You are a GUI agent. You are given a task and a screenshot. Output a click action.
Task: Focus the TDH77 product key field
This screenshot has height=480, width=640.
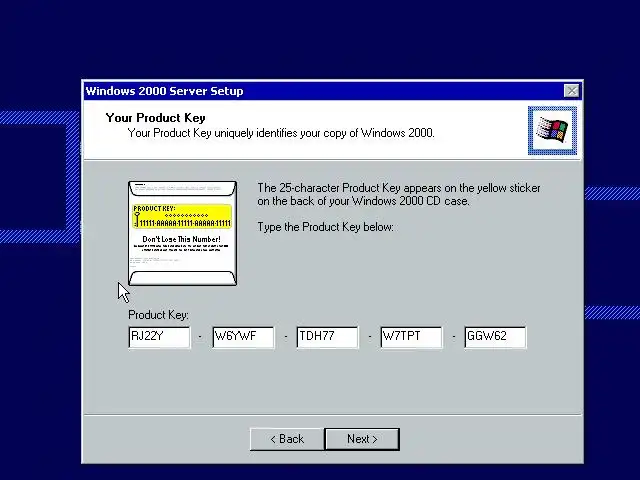pos(327,337)
